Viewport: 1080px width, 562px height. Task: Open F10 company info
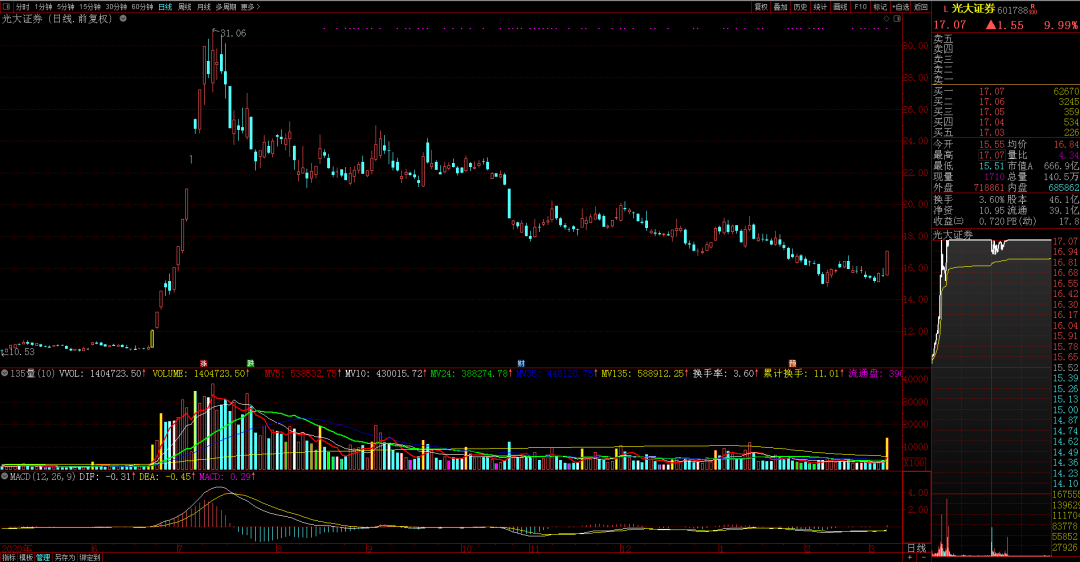pos(860,7)
